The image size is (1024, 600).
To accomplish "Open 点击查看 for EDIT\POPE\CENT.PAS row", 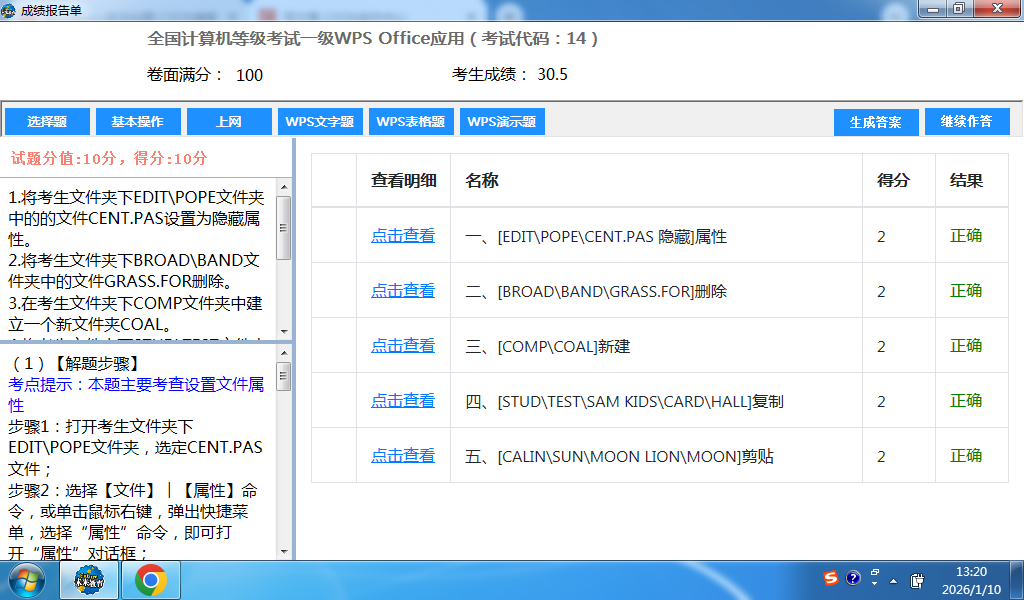I will point(403,236).
